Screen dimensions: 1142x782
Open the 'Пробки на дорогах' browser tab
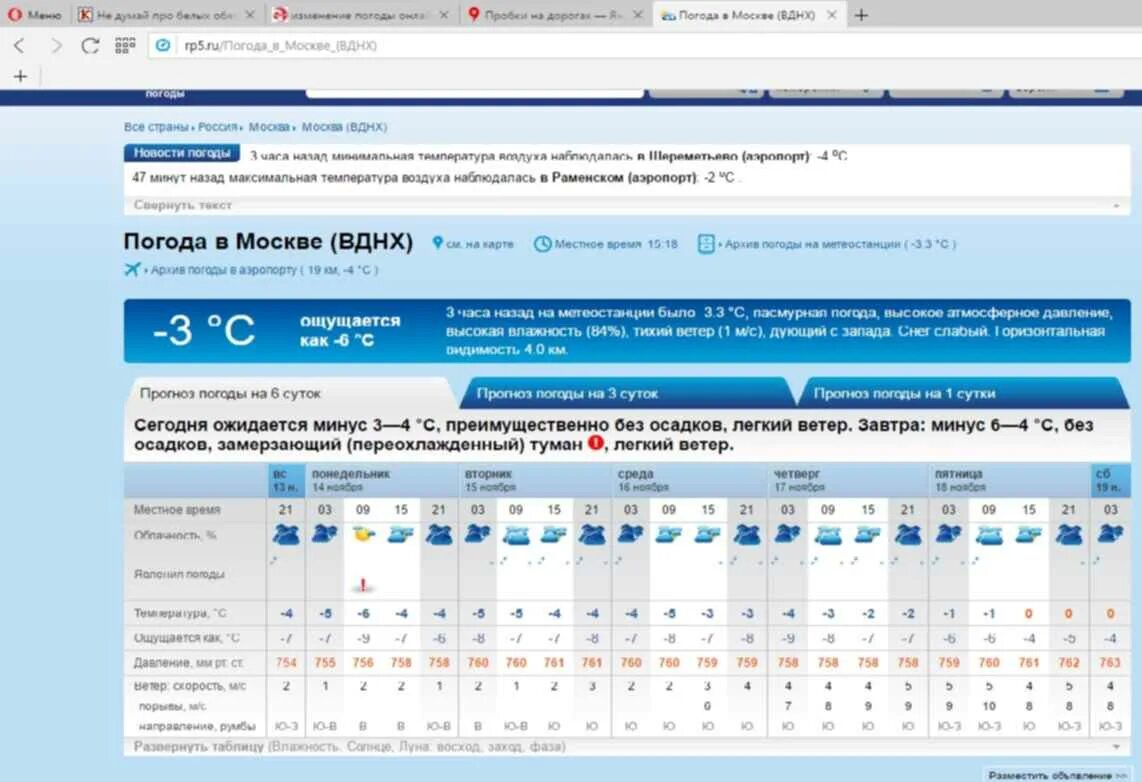click(x=550, y=15)
